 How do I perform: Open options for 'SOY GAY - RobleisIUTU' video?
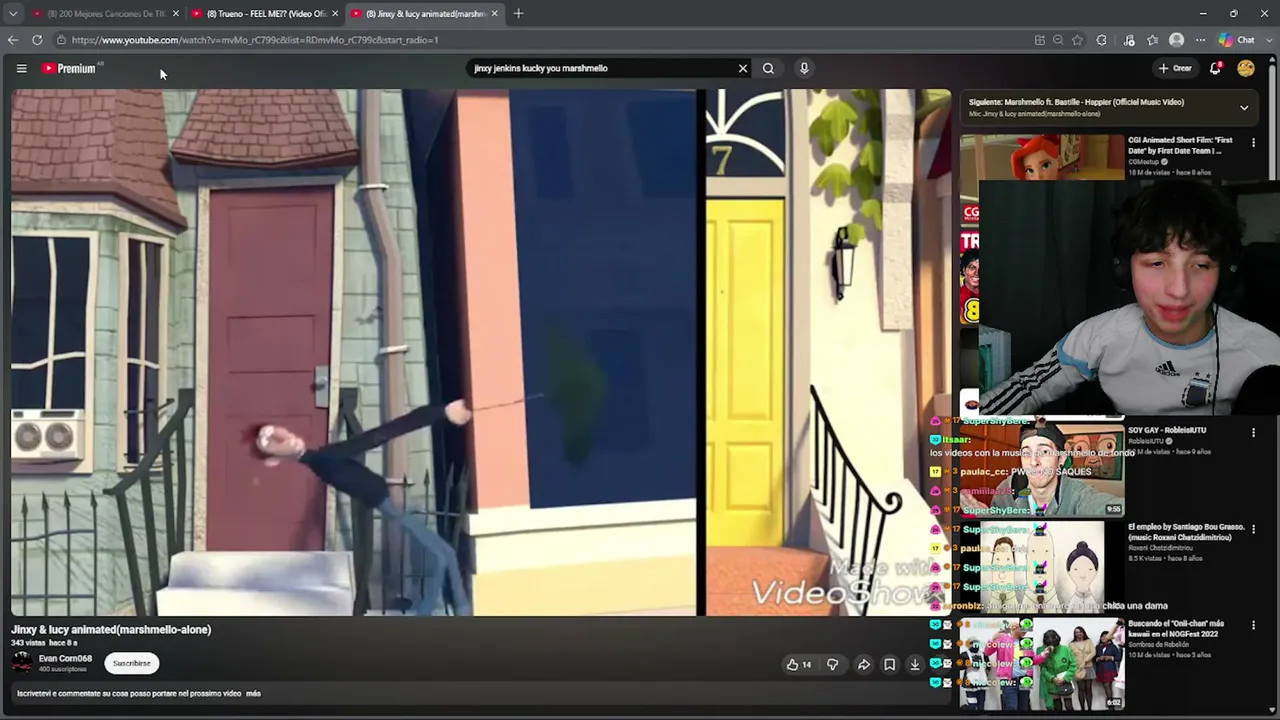[1253, 433]
